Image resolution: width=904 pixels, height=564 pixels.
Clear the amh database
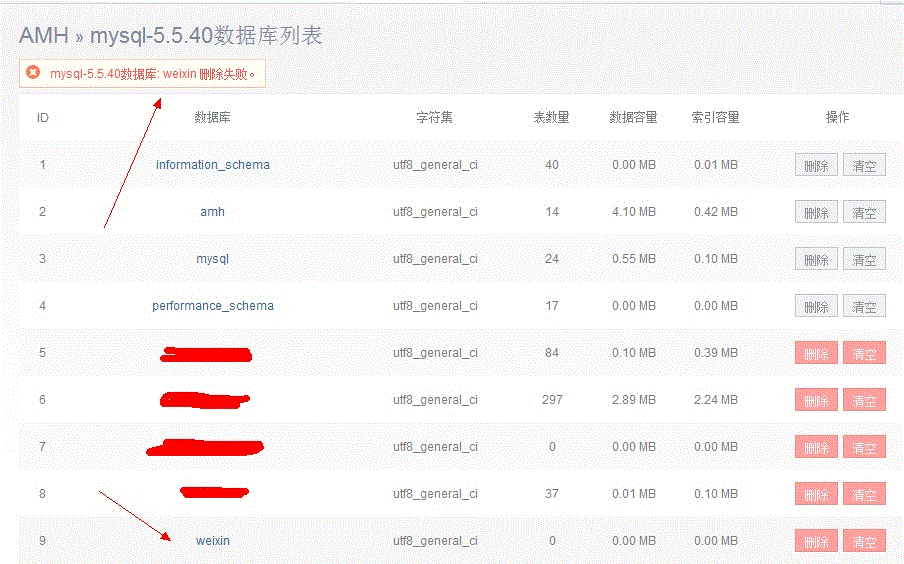(x=864, y=213)
